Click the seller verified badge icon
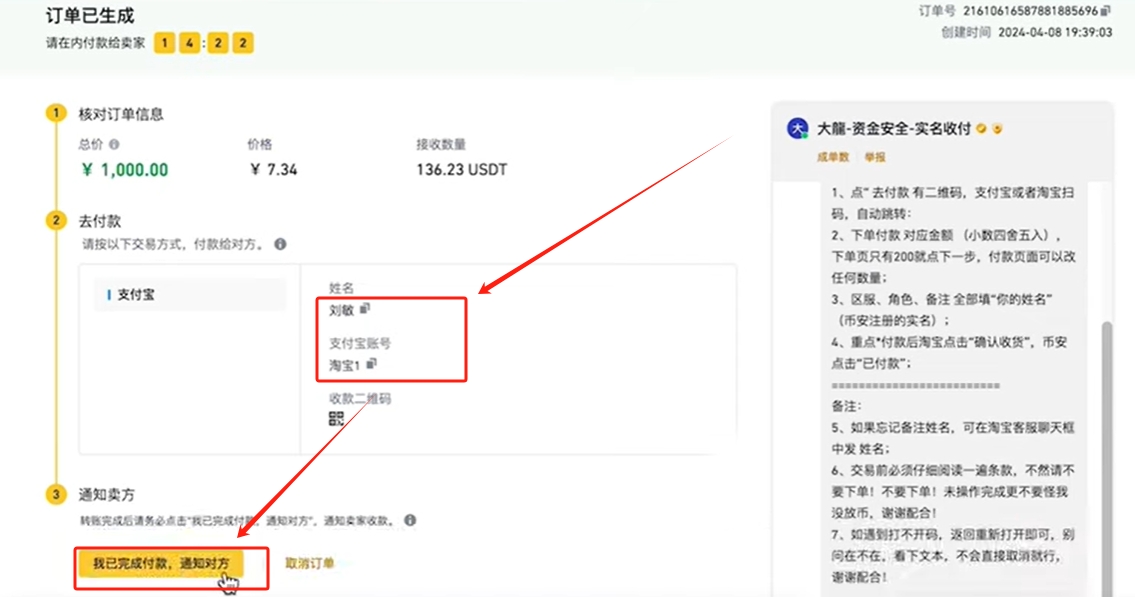Viewport: 1135px width, 597px height. 981,129
